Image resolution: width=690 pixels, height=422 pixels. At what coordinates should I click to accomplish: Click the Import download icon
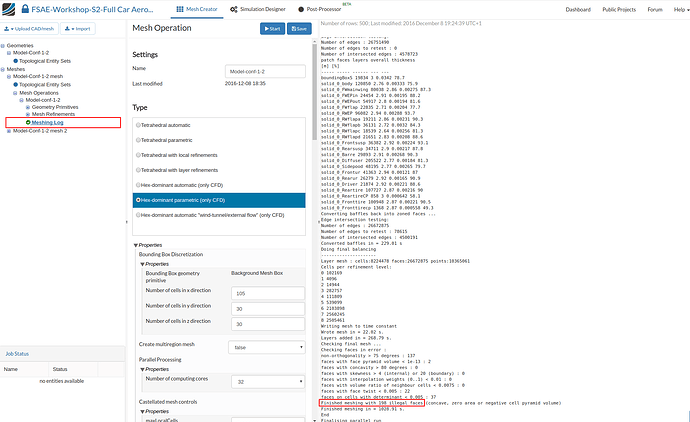coord(67,29)
